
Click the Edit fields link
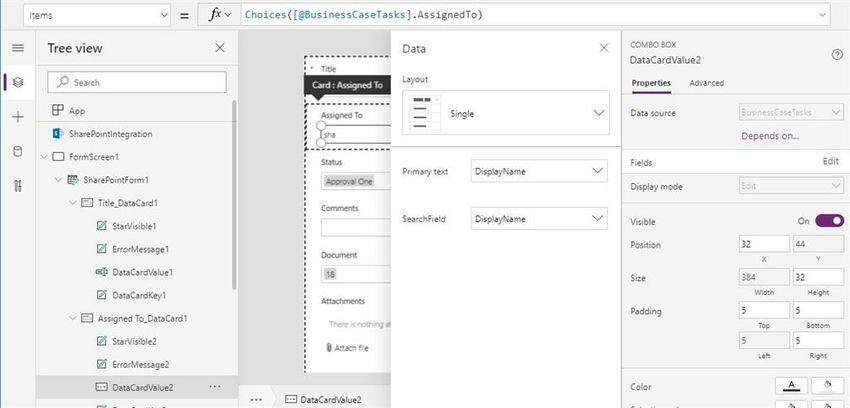click(x=830, y=161)
